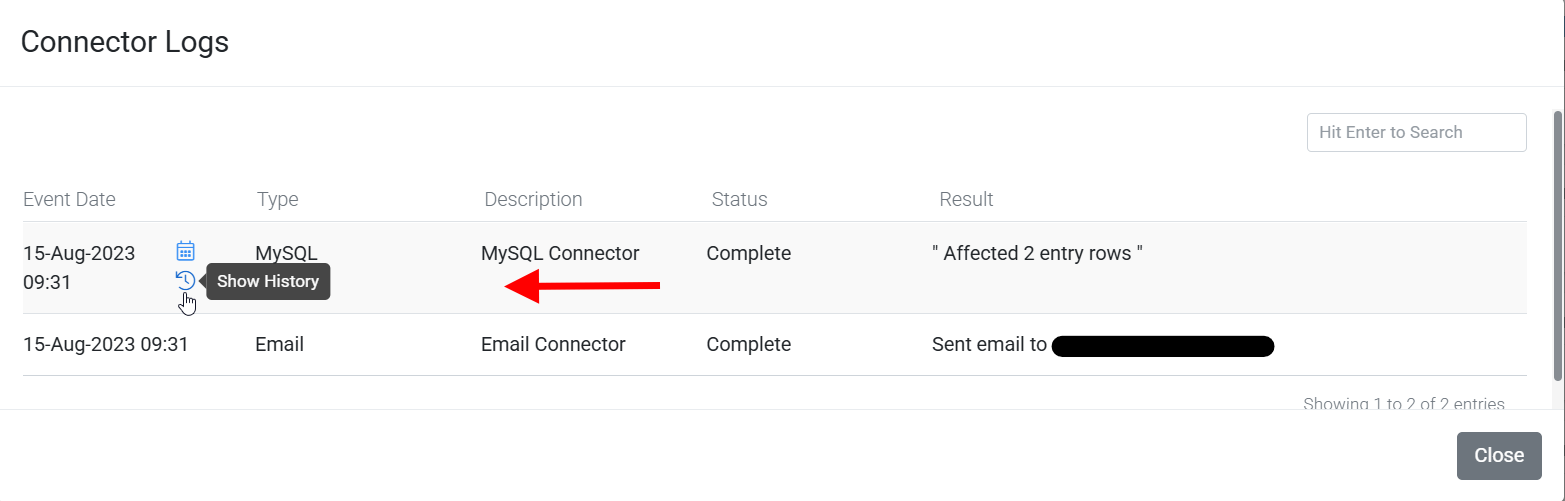
Task: Sort by Status column header
Action: (739, 199)
